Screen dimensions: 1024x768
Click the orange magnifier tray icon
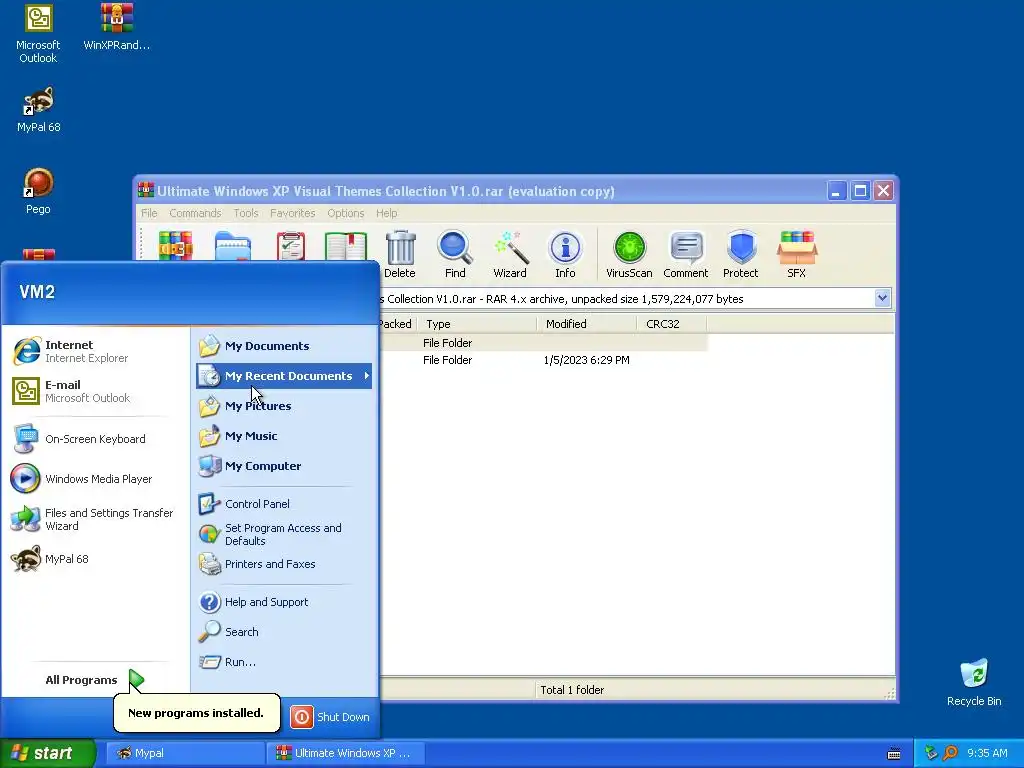951,753
